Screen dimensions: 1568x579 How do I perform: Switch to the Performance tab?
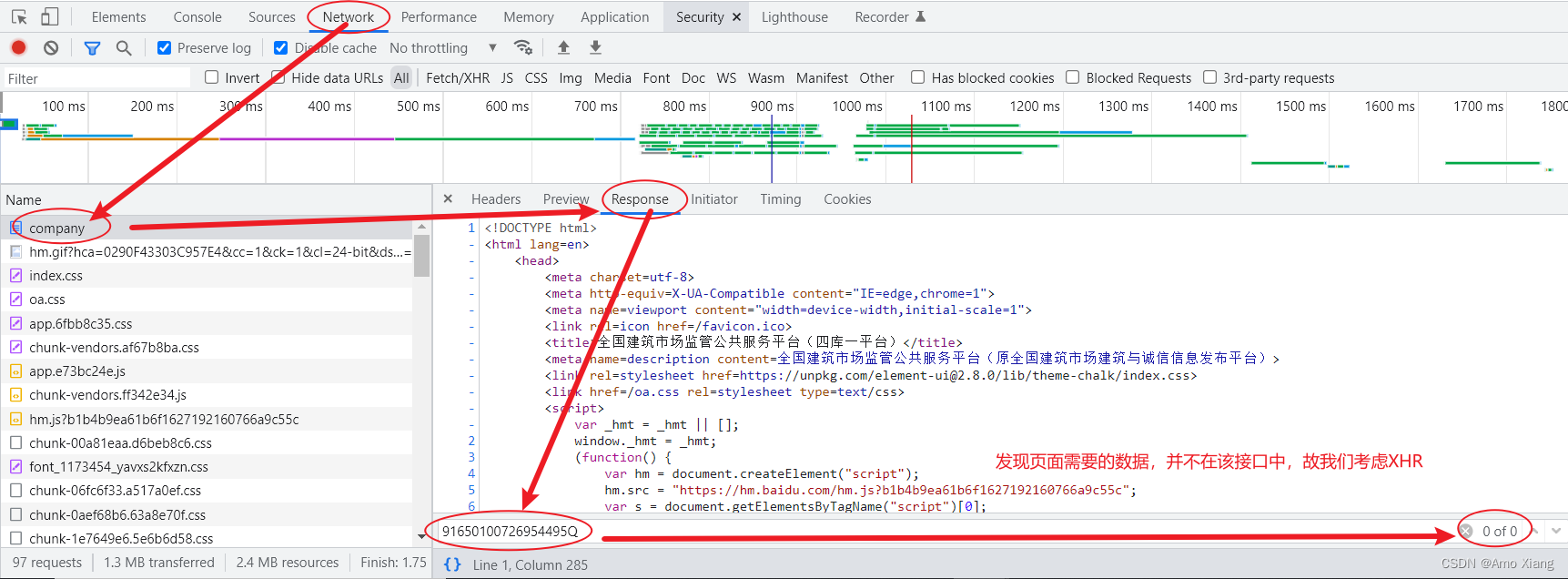(439, 16)
